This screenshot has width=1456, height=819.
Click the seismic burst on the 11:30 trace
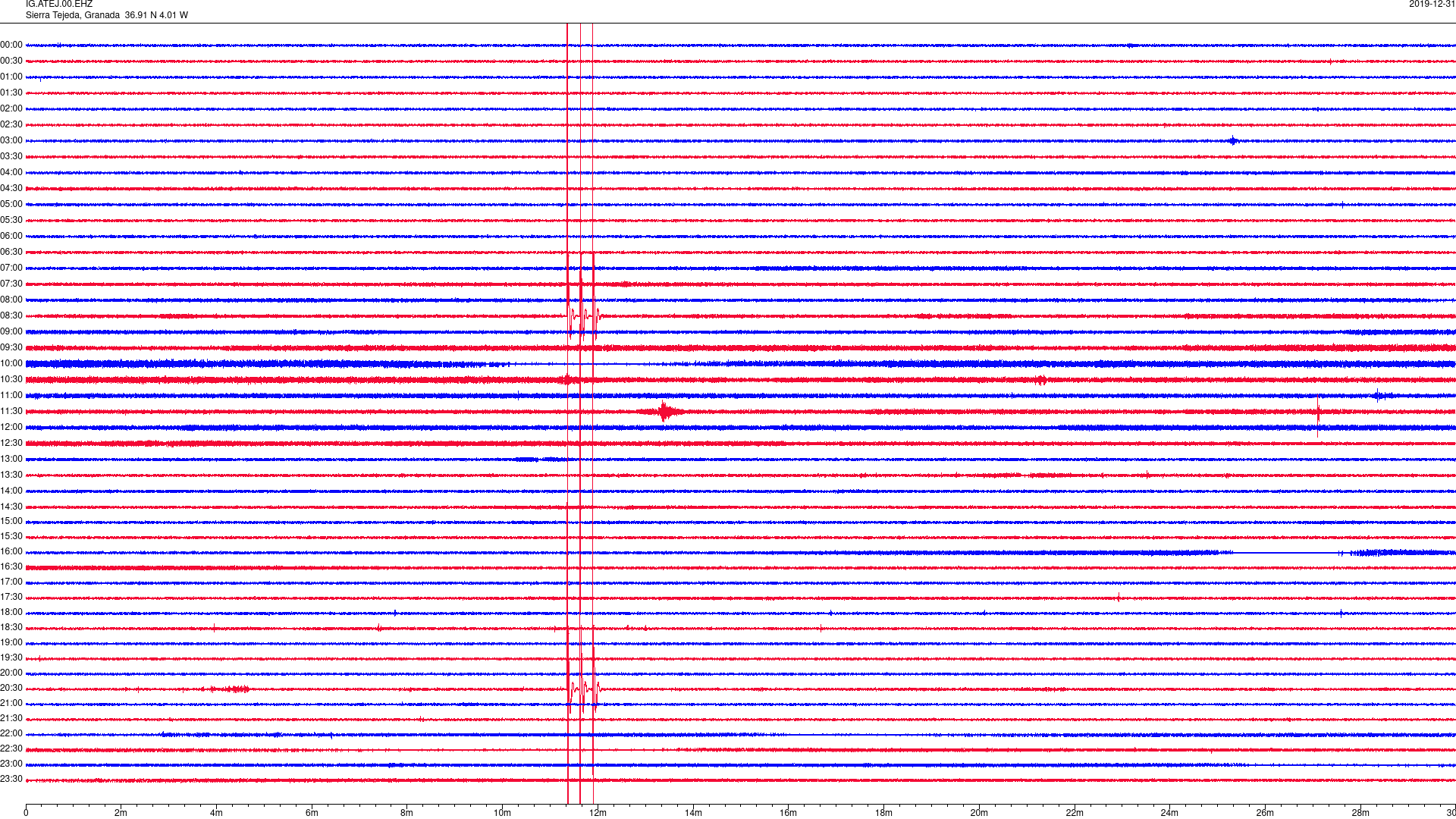[664, 412]
